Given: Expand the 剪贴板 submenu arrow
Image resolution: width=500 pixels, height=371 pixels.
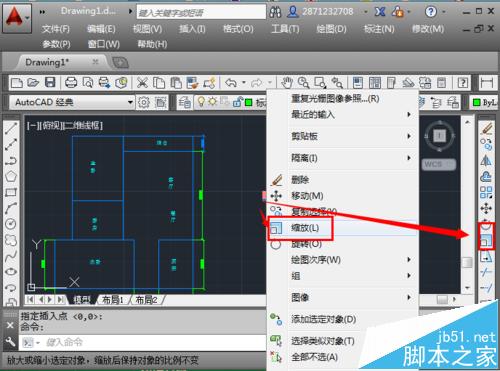Looking at the screenshot, I should point(409,136).
